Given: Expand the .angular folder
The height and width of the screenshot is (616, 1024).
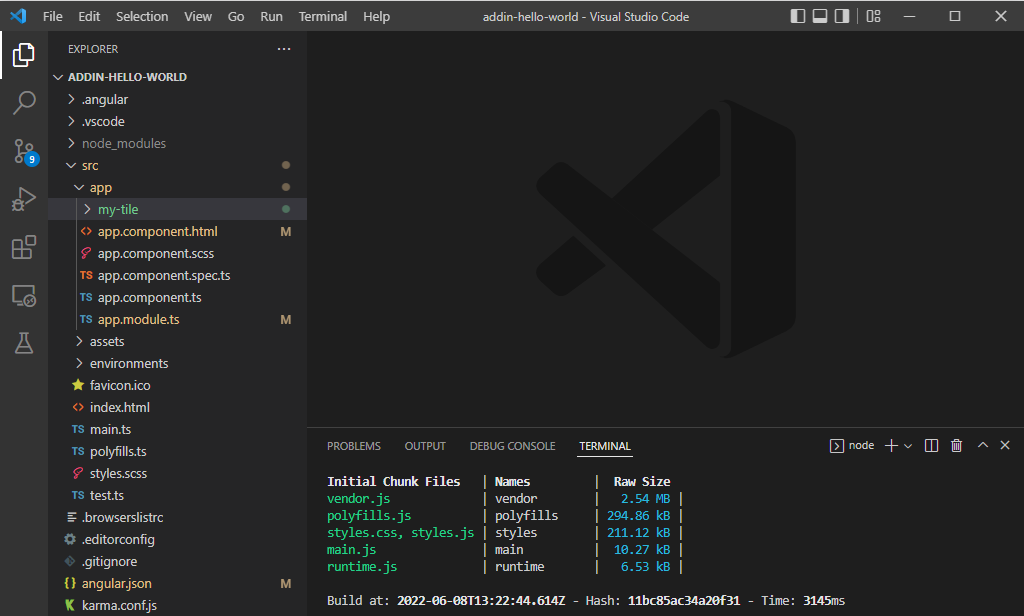Looking at the screenshot, I should click(x=178, y=99).
